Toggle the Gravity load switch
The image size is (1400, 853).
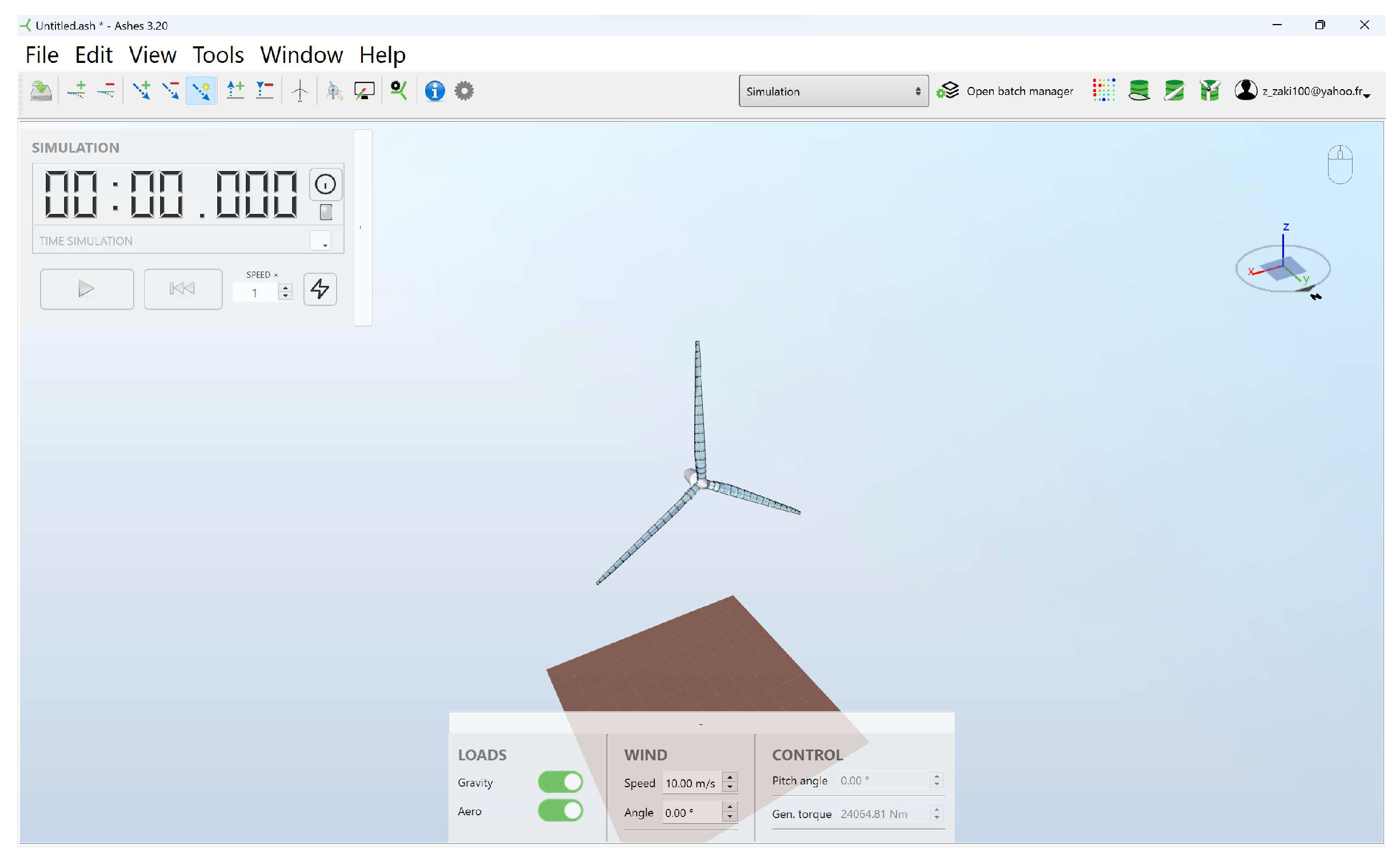(x=560, y=782)
